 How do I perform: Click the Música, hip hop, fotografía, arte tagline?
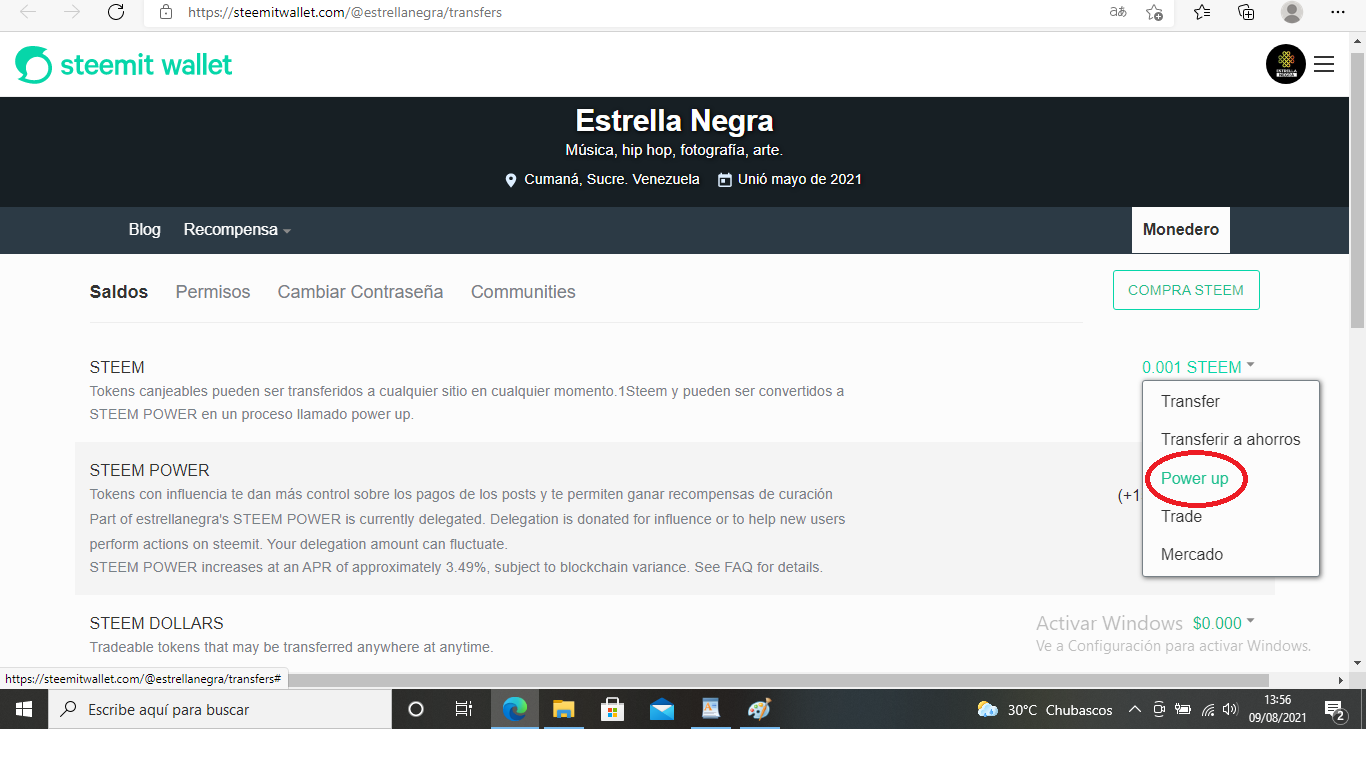click(674, 151)
